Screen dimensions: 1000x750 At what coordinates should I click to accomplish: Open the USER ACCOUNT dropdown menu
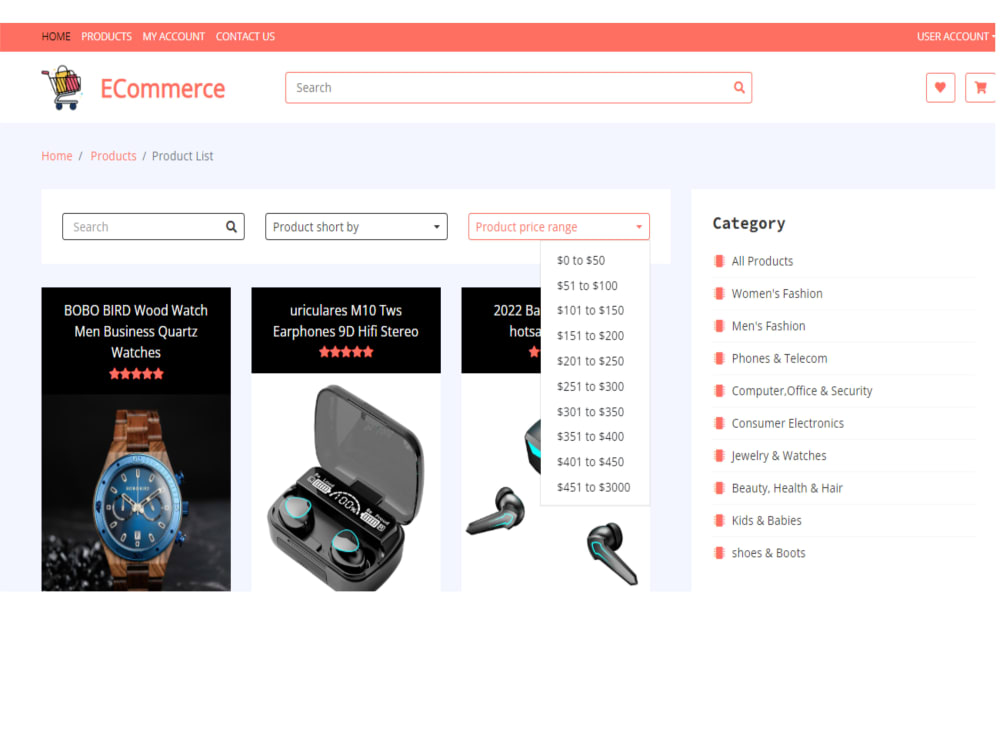tap(955, 36)
